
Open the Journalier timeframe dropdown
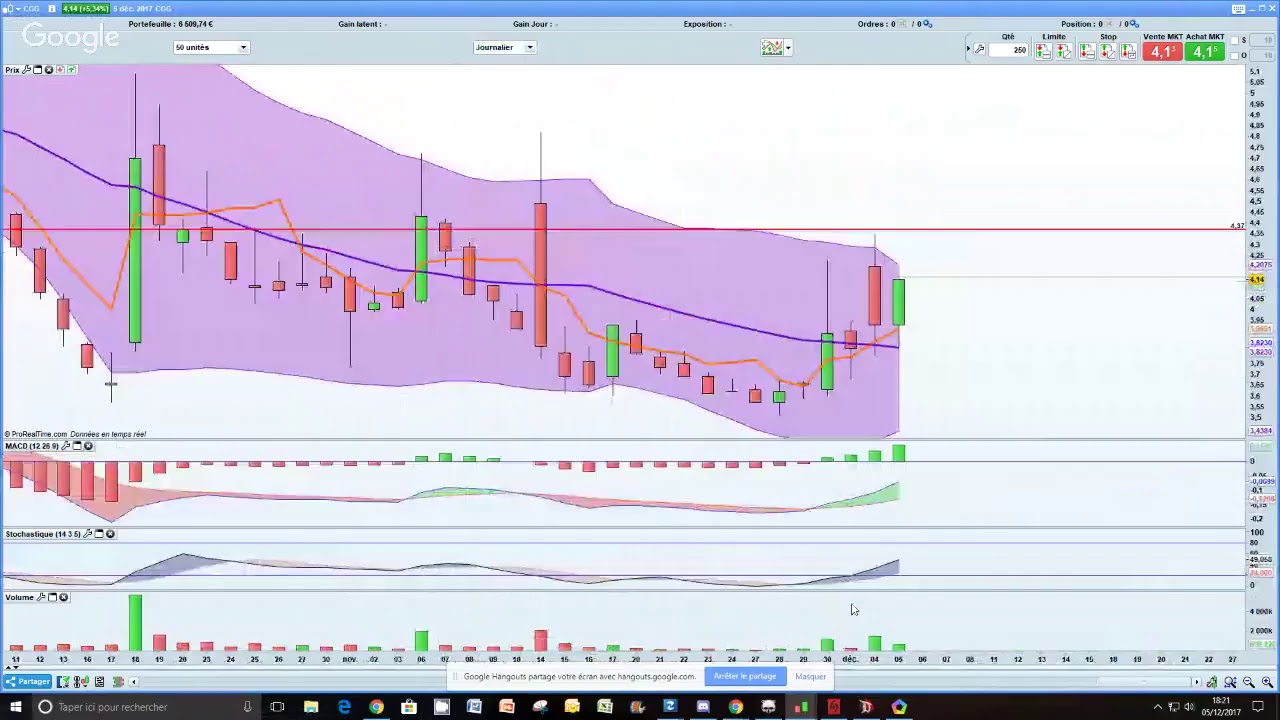tap(505, 47)
